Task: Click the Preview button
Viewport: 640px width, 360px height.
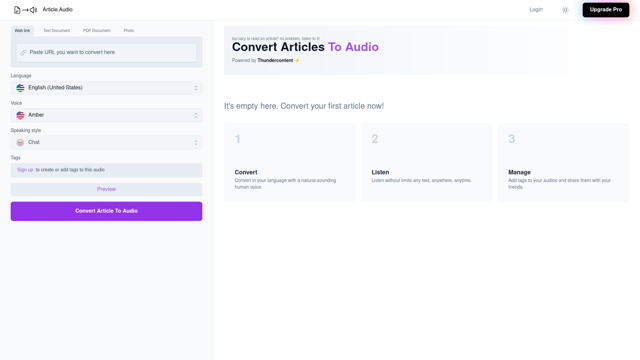Action: (x=106, y=189)
